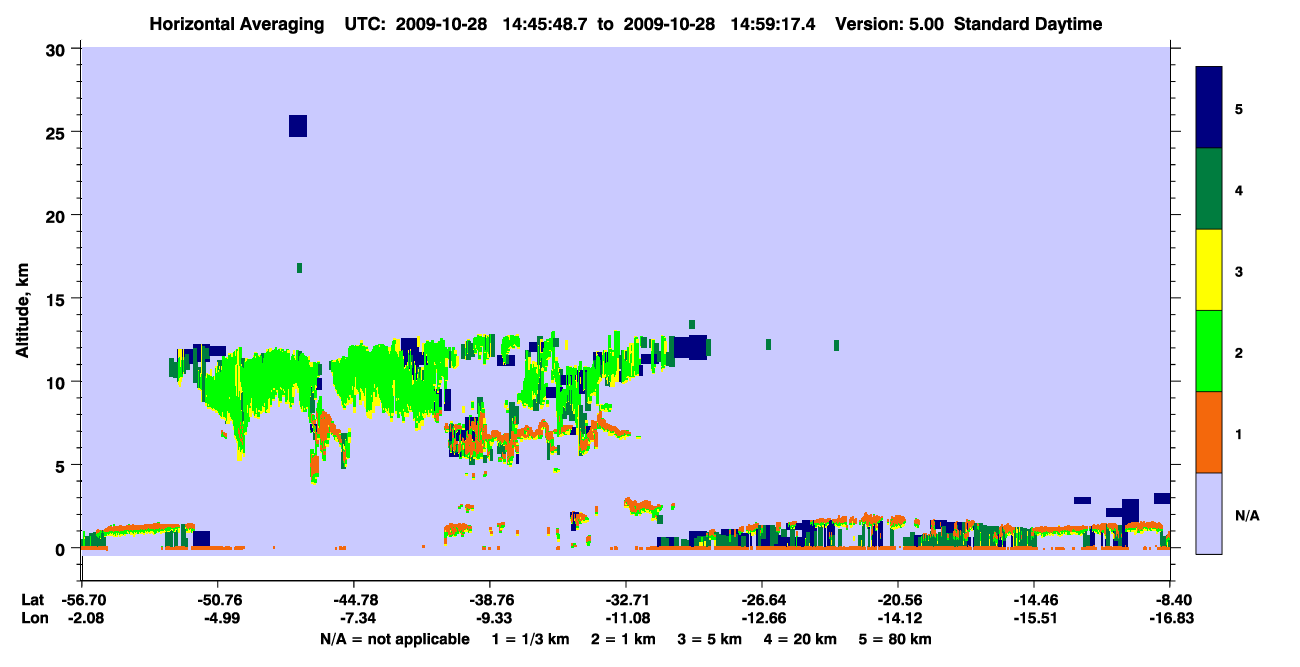Viewport: 1300px width, 667px height.
Task: Click the colorbar number label 4
Action: 1239,190
